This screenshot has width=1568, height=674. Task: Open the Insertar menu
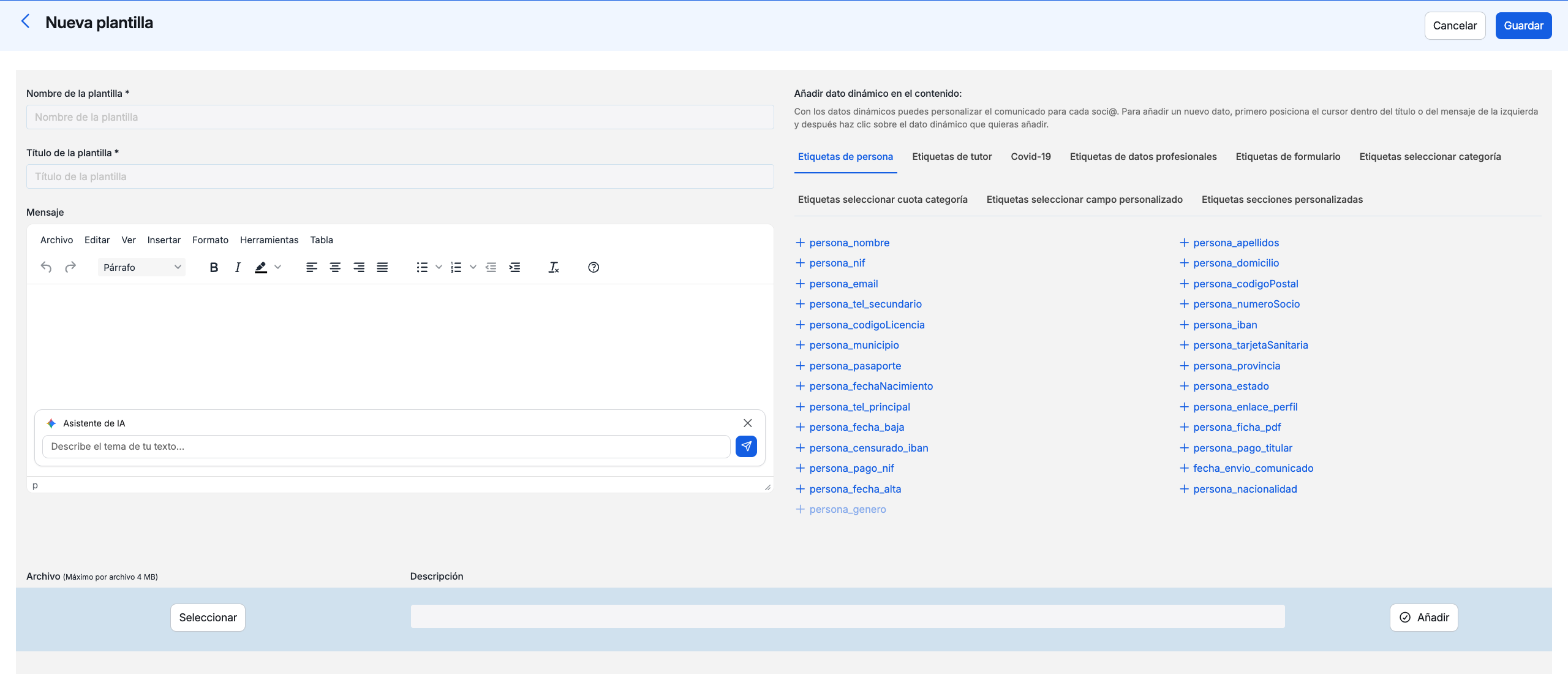click(x=164, y=240)
